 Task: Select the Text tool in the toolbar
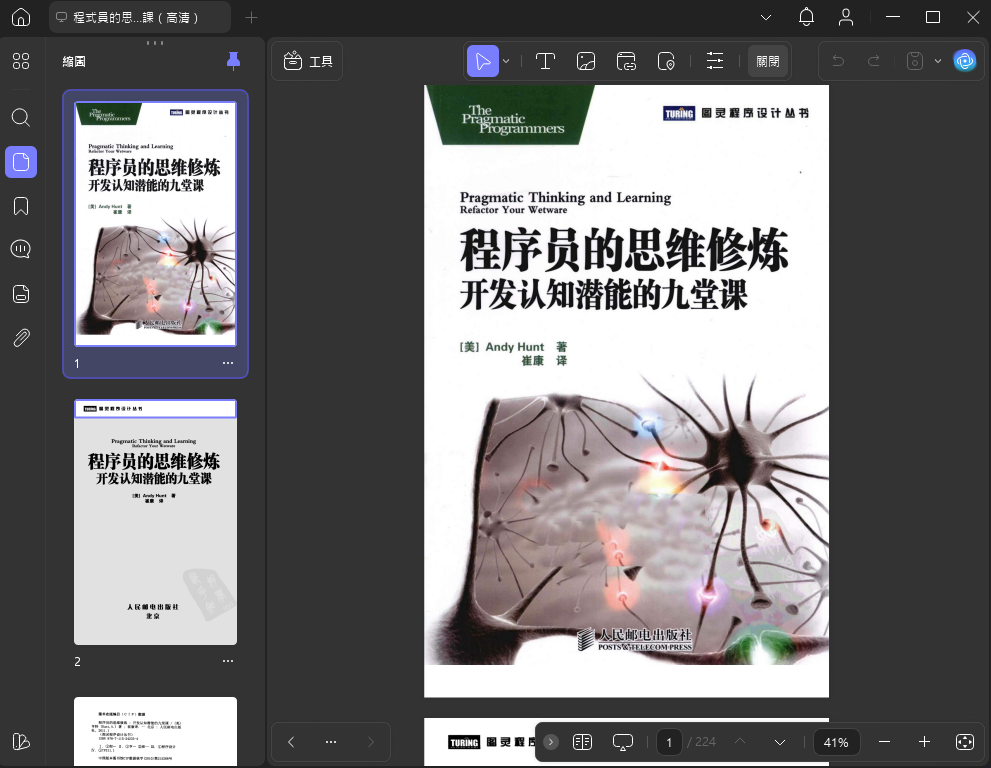(x=545, y=60)
